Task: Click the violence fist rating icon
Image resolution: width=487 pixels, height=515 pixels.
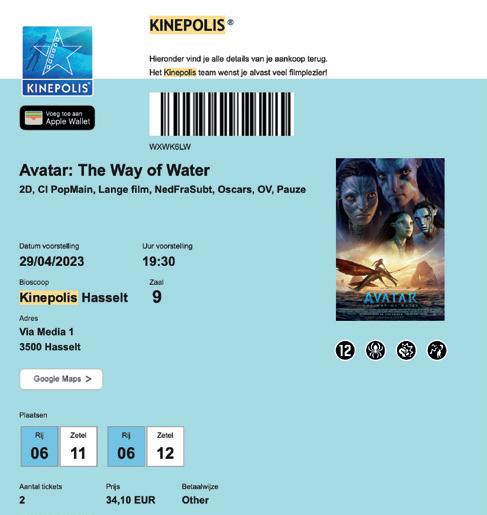Action: pos(406,350)
